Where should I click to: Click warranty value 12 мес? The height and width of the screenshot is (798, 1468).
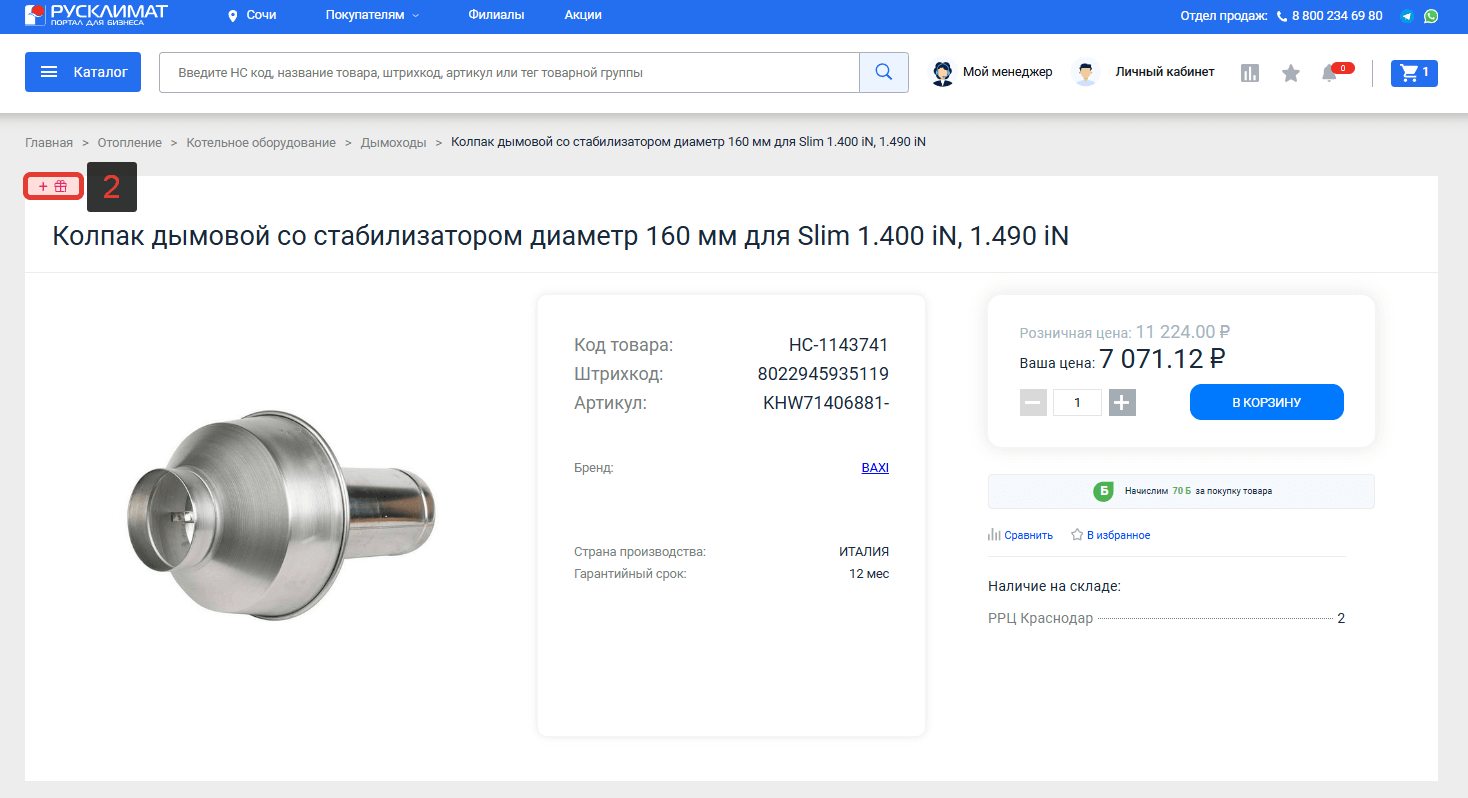click(x=869, y=573)
